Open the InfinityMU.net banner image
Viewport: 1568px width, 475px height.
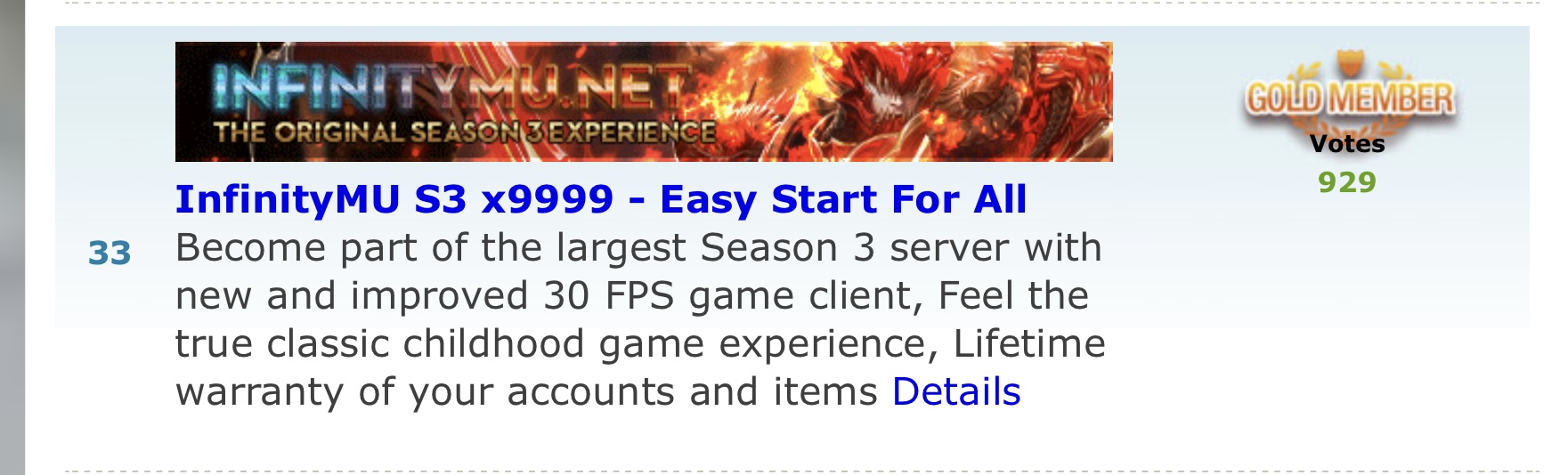(x=644, y=101)
